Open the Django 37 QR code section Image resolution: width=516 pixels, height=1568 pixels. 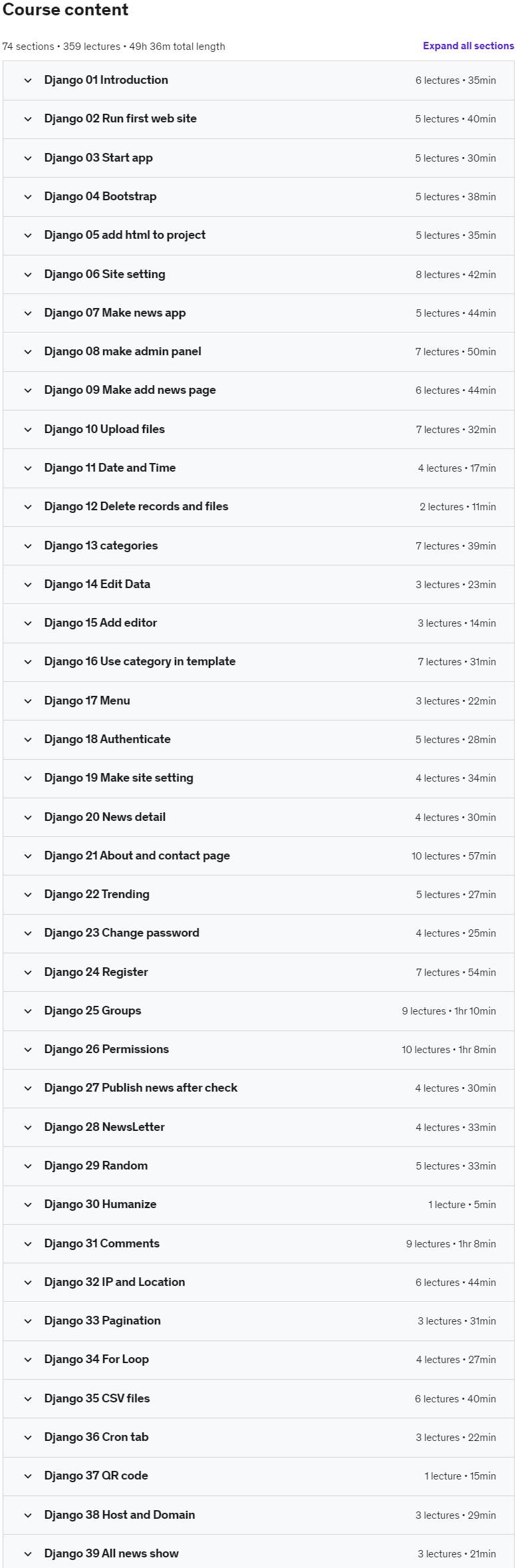coord(96,1476)
